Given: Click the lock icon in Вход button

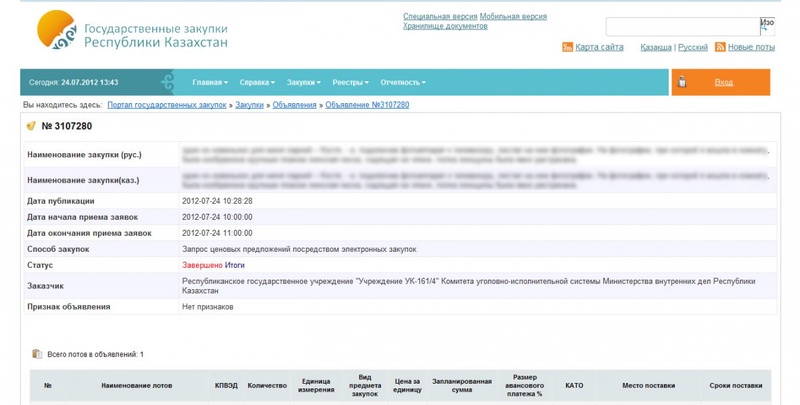Looking at the screenshot, I should [682, 82].
